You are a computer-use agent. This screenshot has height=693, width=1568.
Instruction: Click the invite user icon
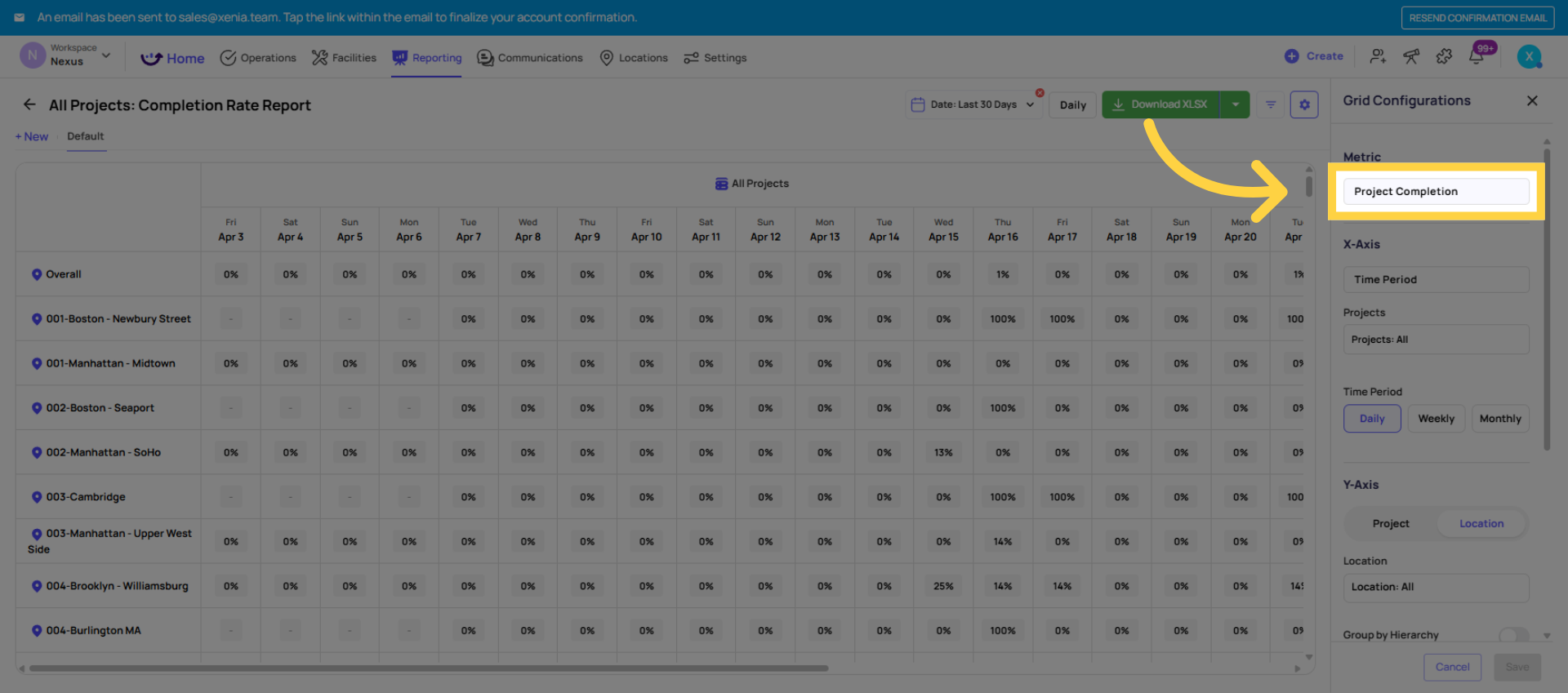pos(1379,56)
